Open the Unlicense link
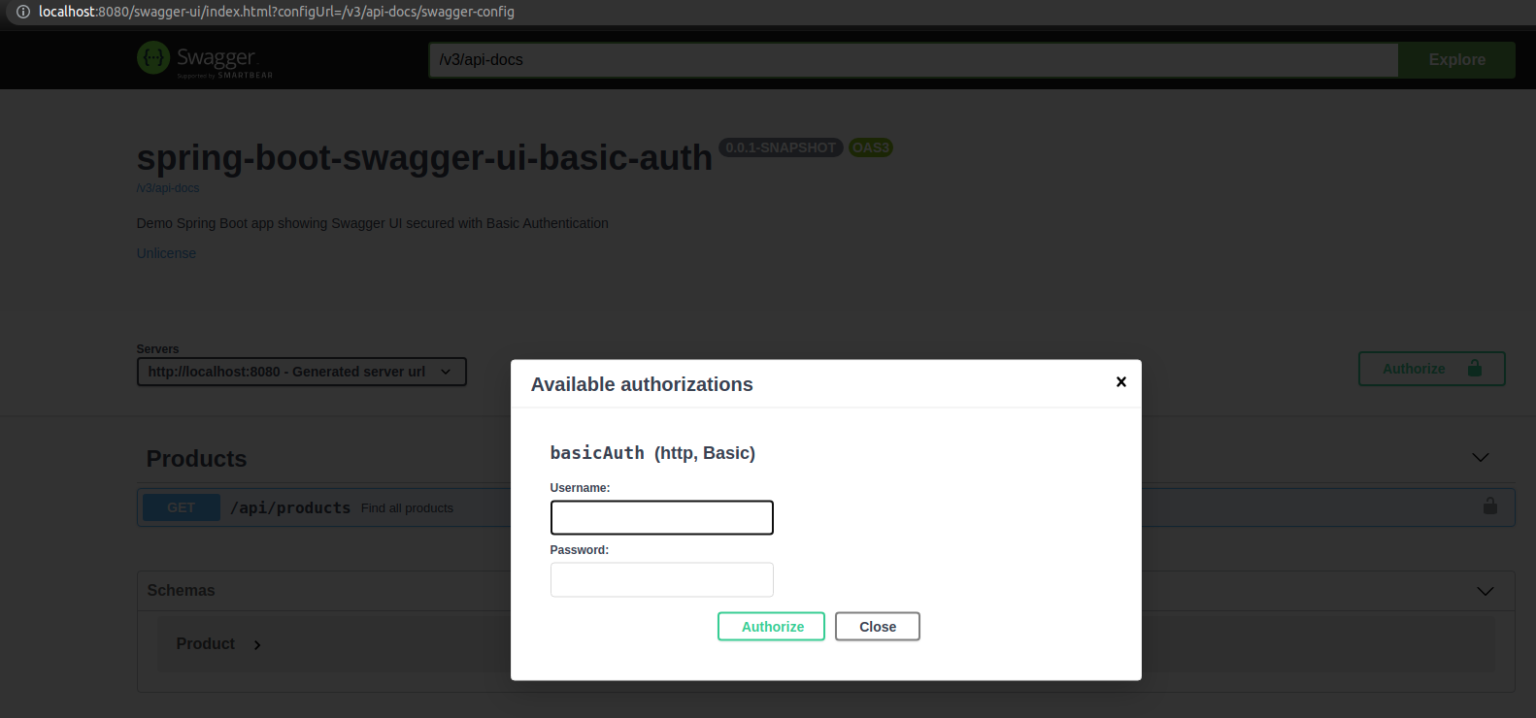 tap(166, 253)
